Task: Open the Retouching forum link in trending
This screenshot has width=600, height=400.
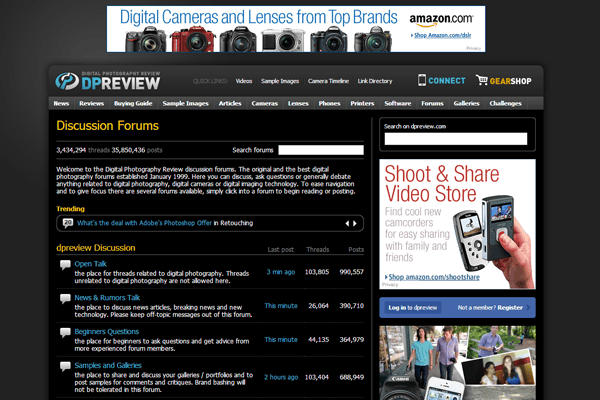Action: click(236, 223)
